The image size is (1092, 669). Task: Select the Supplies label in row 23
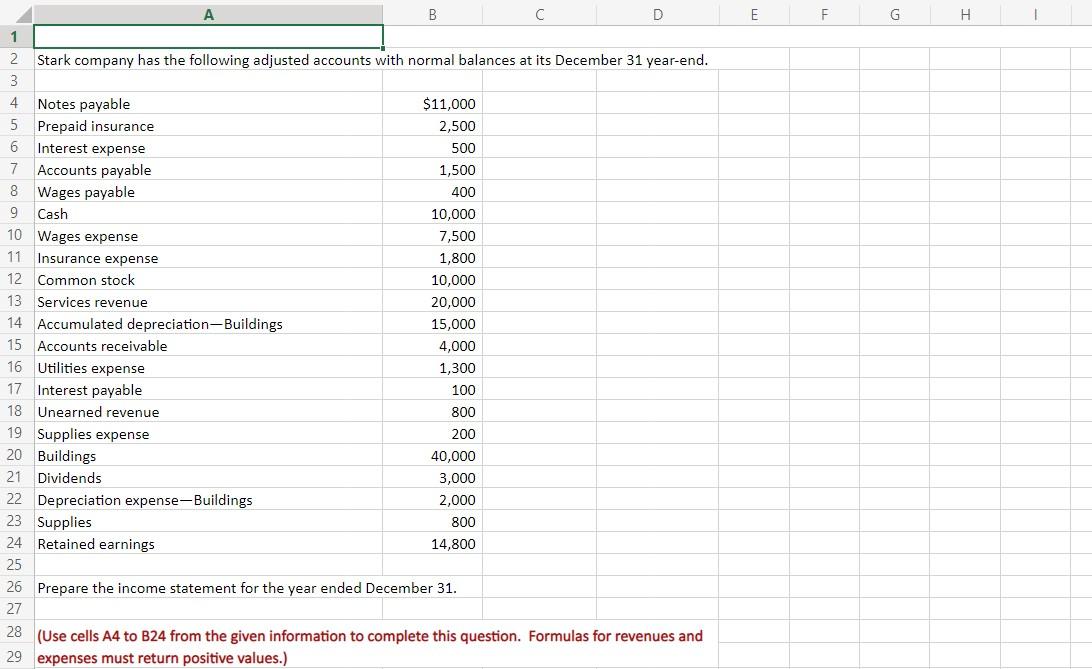(208, 521)
